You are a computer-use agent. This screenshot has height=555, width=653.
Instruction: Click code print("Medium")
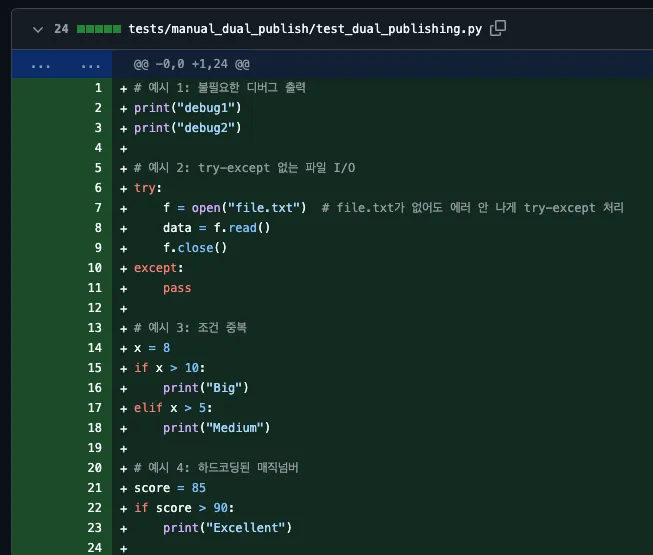pos(217,428)
